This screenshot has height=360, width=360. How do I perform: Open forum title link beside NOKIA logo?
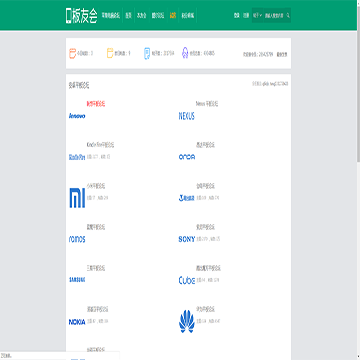[97, 310]
